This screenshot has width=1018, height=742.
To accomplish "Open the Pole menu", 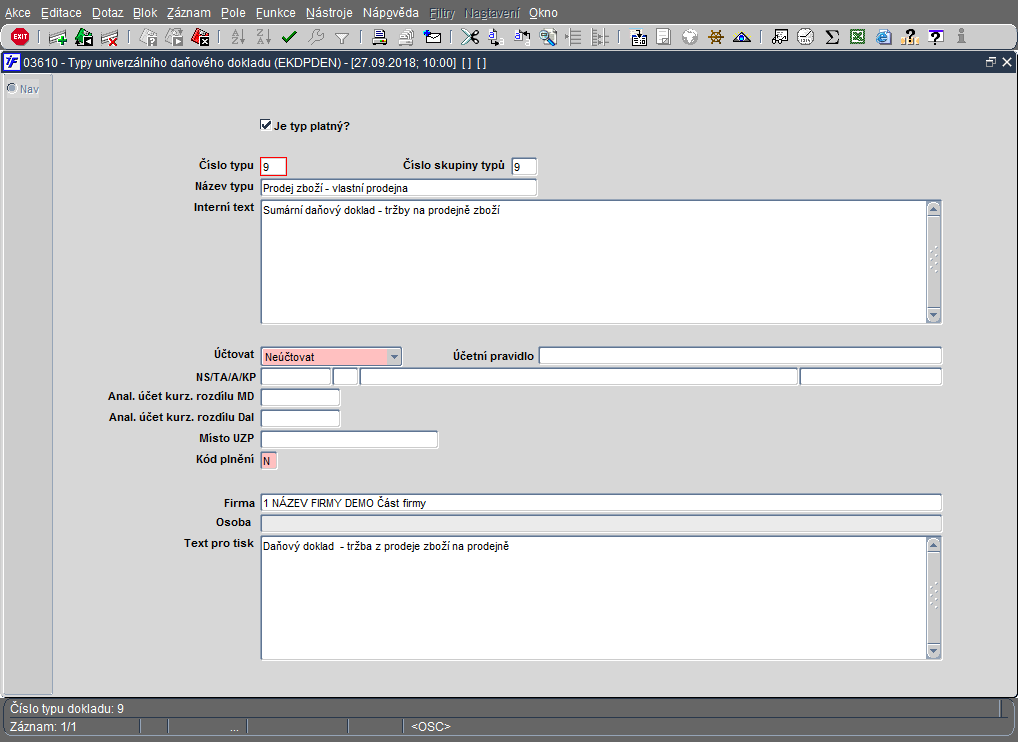I will (233, 13).
